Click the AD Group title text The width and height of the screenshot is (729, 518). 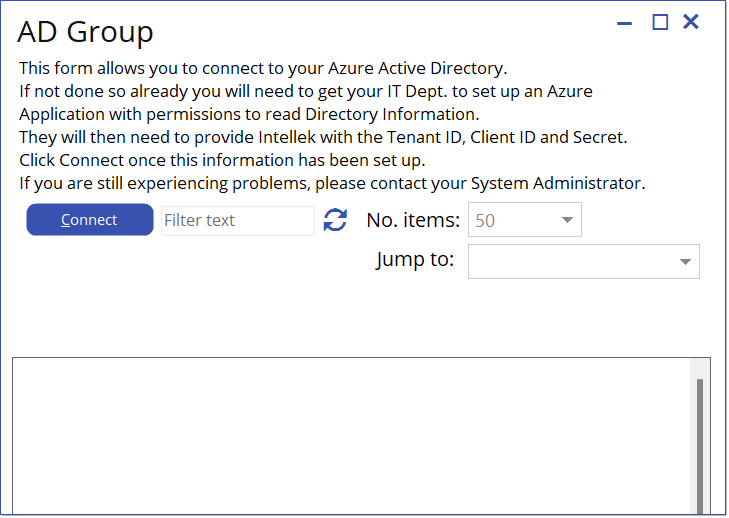[x=85, y=32]
